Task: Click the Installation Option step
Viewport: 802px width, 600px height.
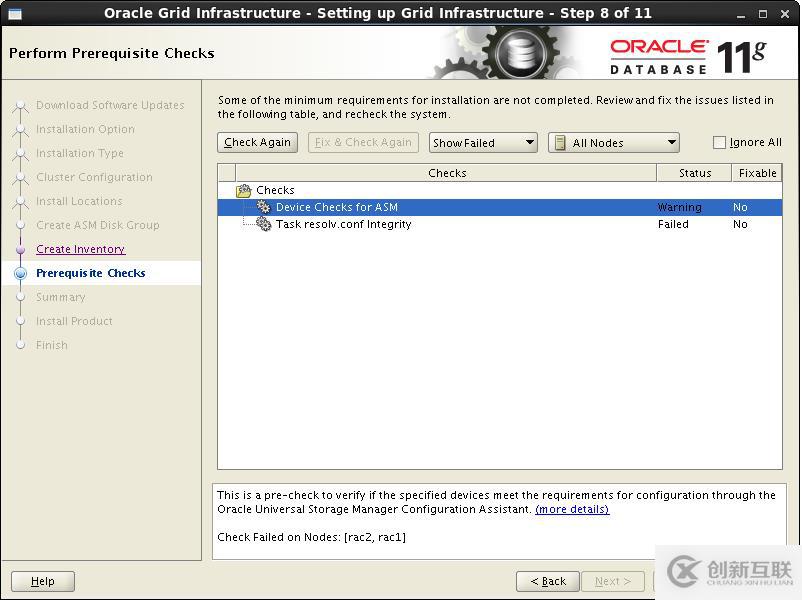Action: (x=85, y=129)
